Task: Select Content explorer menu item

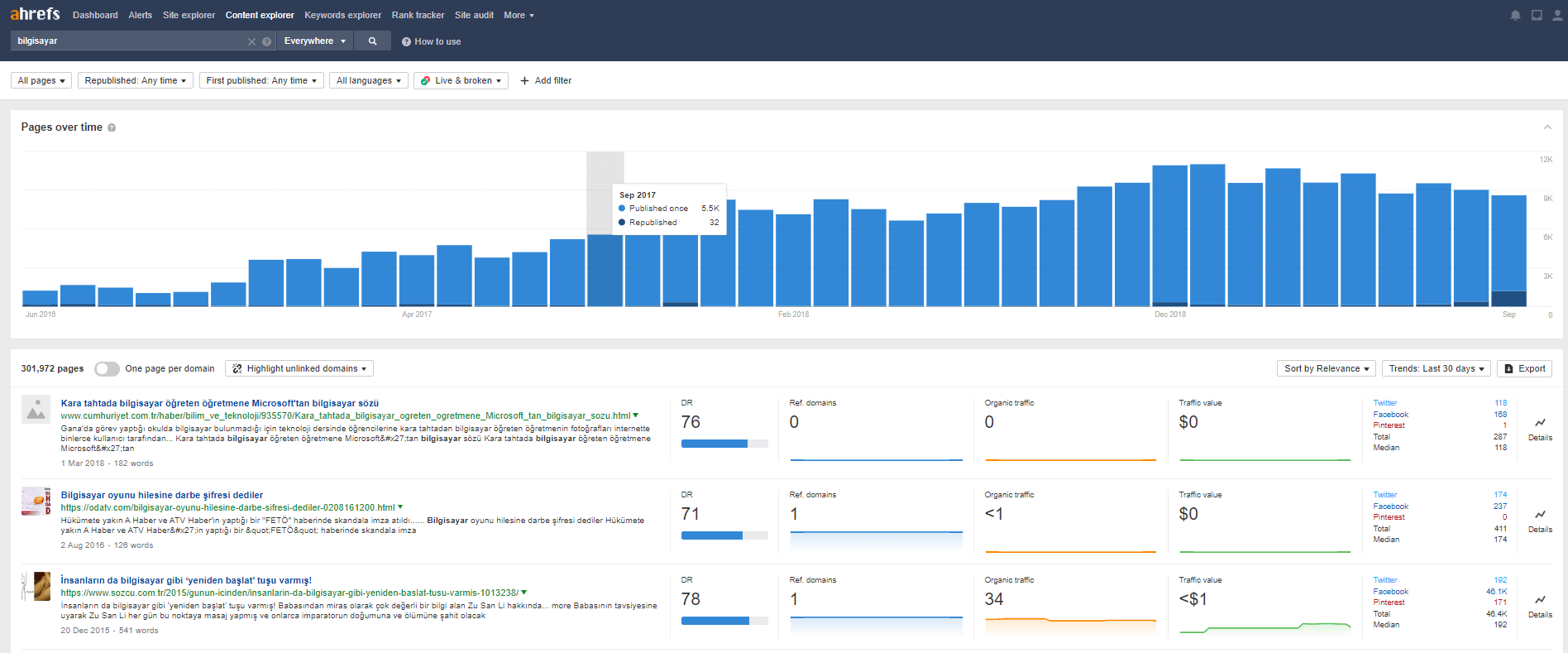Action: pyautogui.click(x=260, y=15)
